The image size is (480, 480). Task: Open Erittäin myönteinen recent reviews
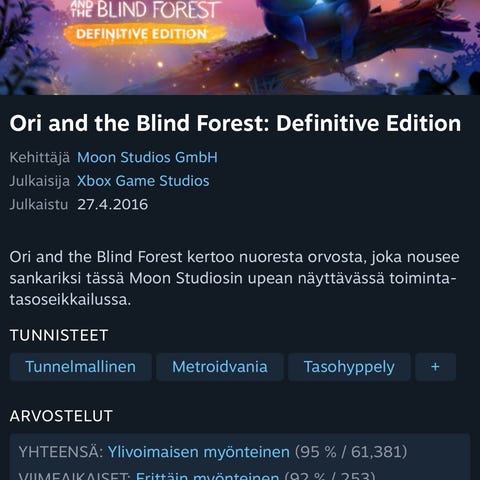tap(207, 475)
